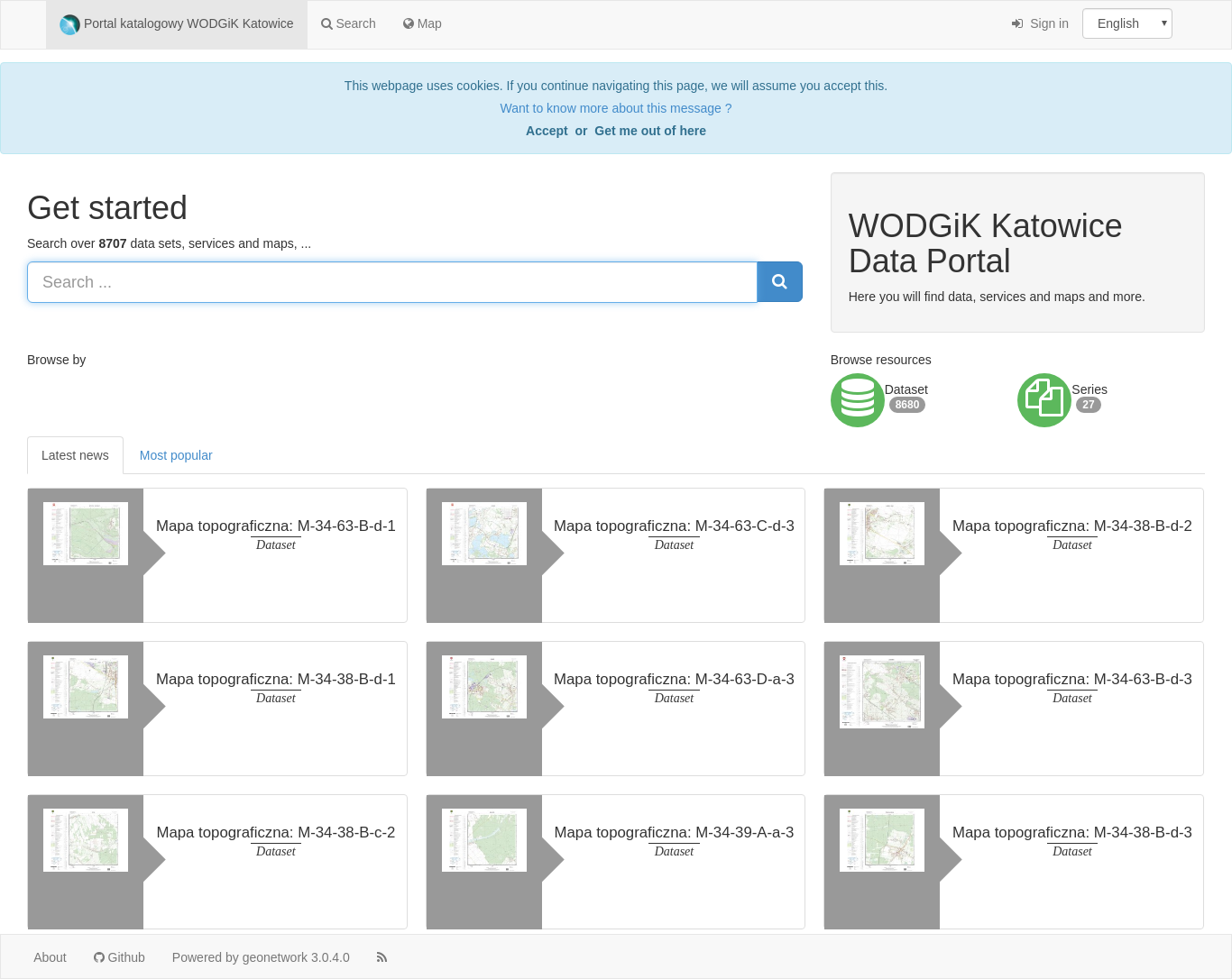The height and width of the screenshot is (979, 1232).
Task: Open thumbnail of map M-34-39-A-a-3
Action: pyautogui.click(x=484, y=840)
